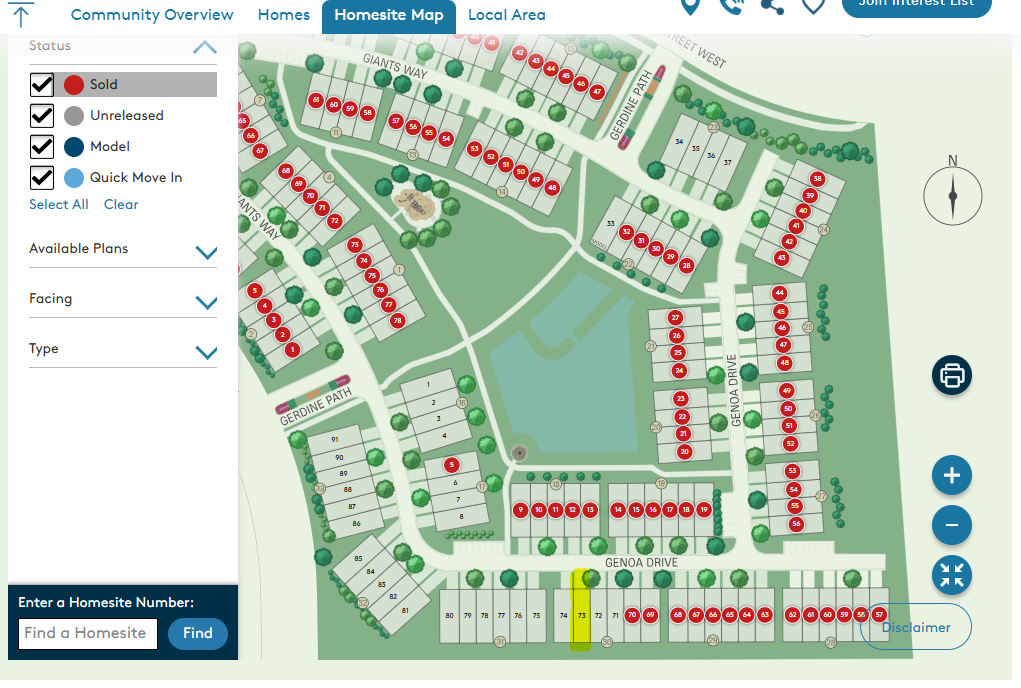Screen dimensions: 1021x688
Task: Print the homesite map
Action: coord(952,376)
